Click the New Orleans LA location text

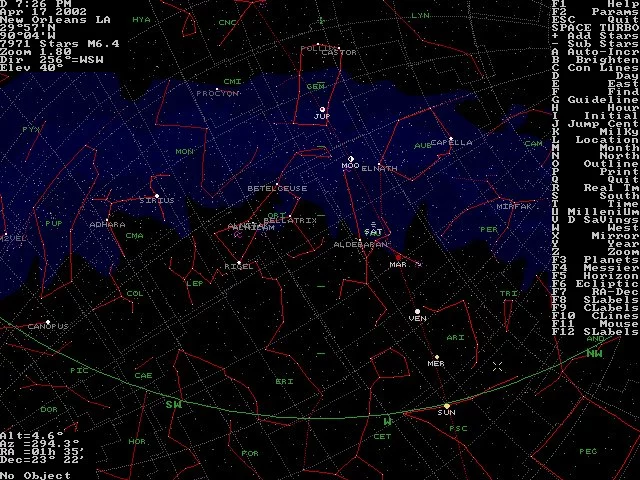click(x=55, y=20)
